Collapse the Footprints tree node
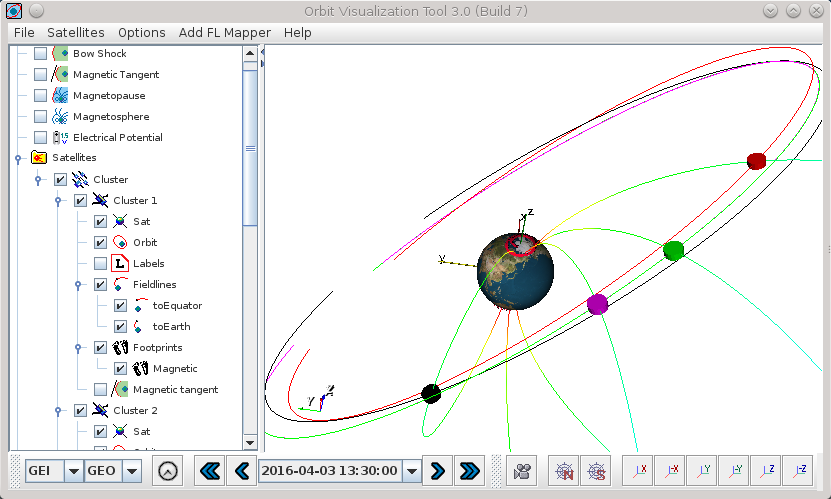 coord(78,348)
